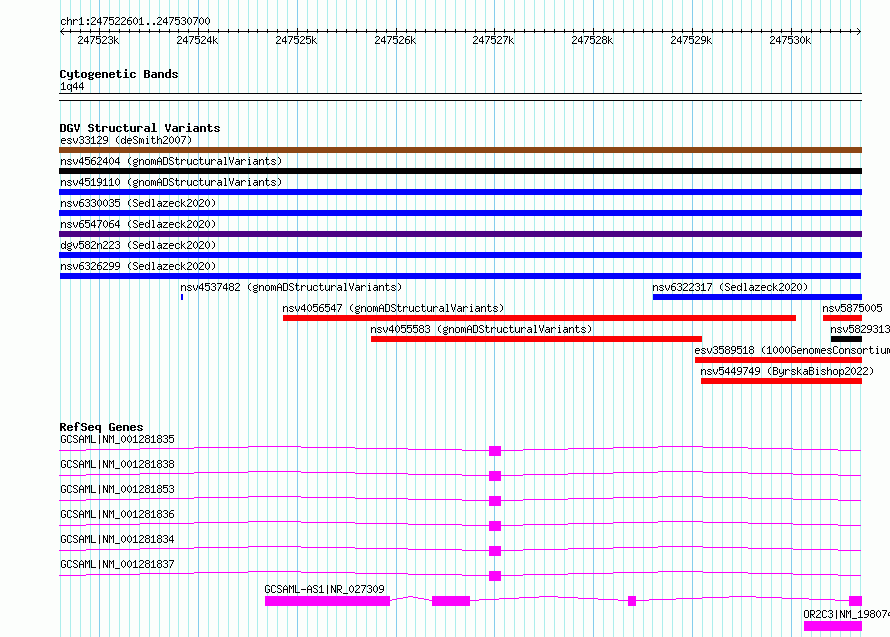
Task: Click the esv33129 (deSmith2007) brown variant bar
Action: click(460, 150)
